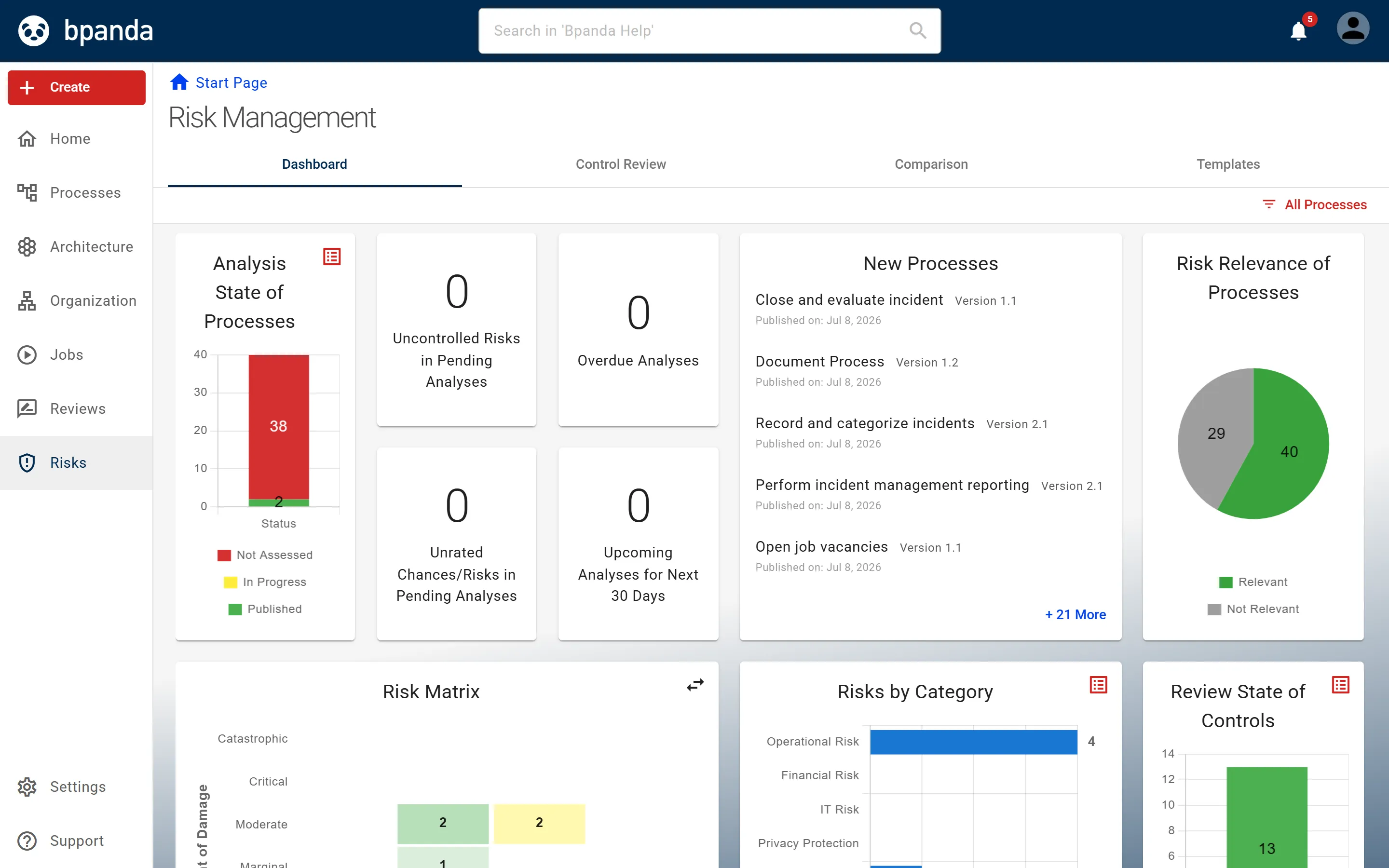Open list view of Risks by Category
Screen dimensions: 1389x868
point(1098,685)
